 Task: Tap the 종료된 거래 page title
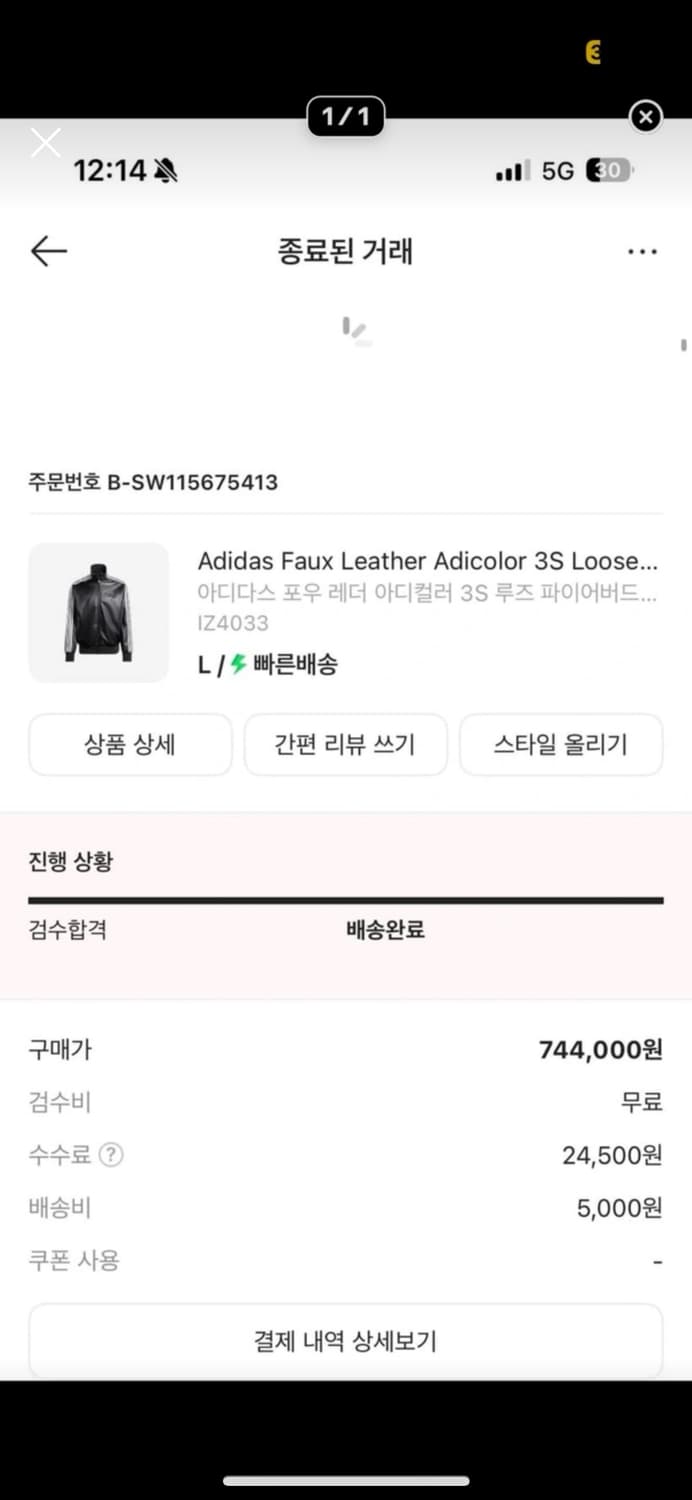pos(345,251)
